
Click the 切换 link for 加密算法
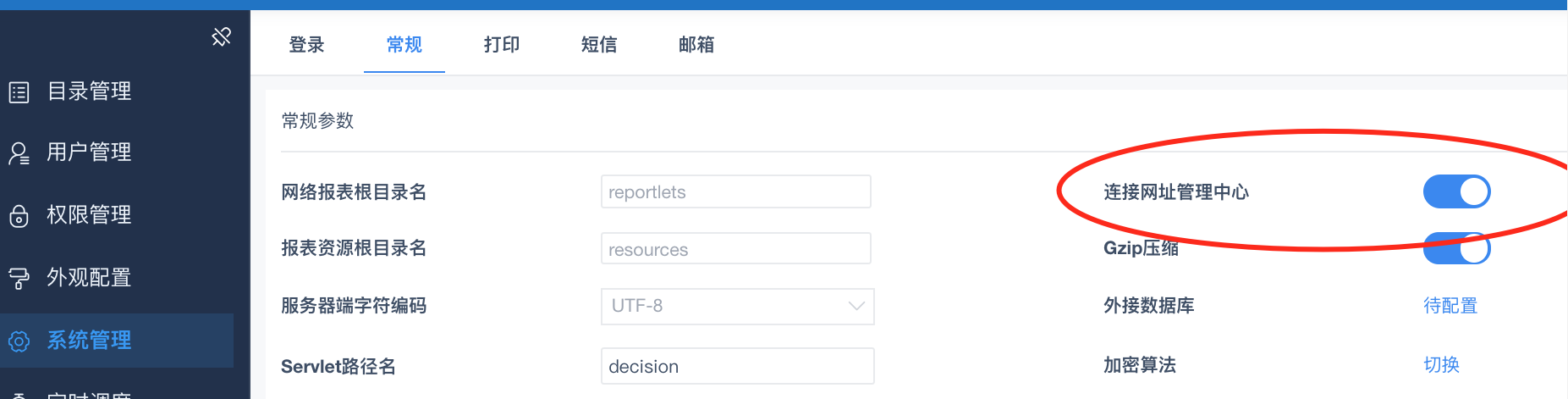point(1441,365)
